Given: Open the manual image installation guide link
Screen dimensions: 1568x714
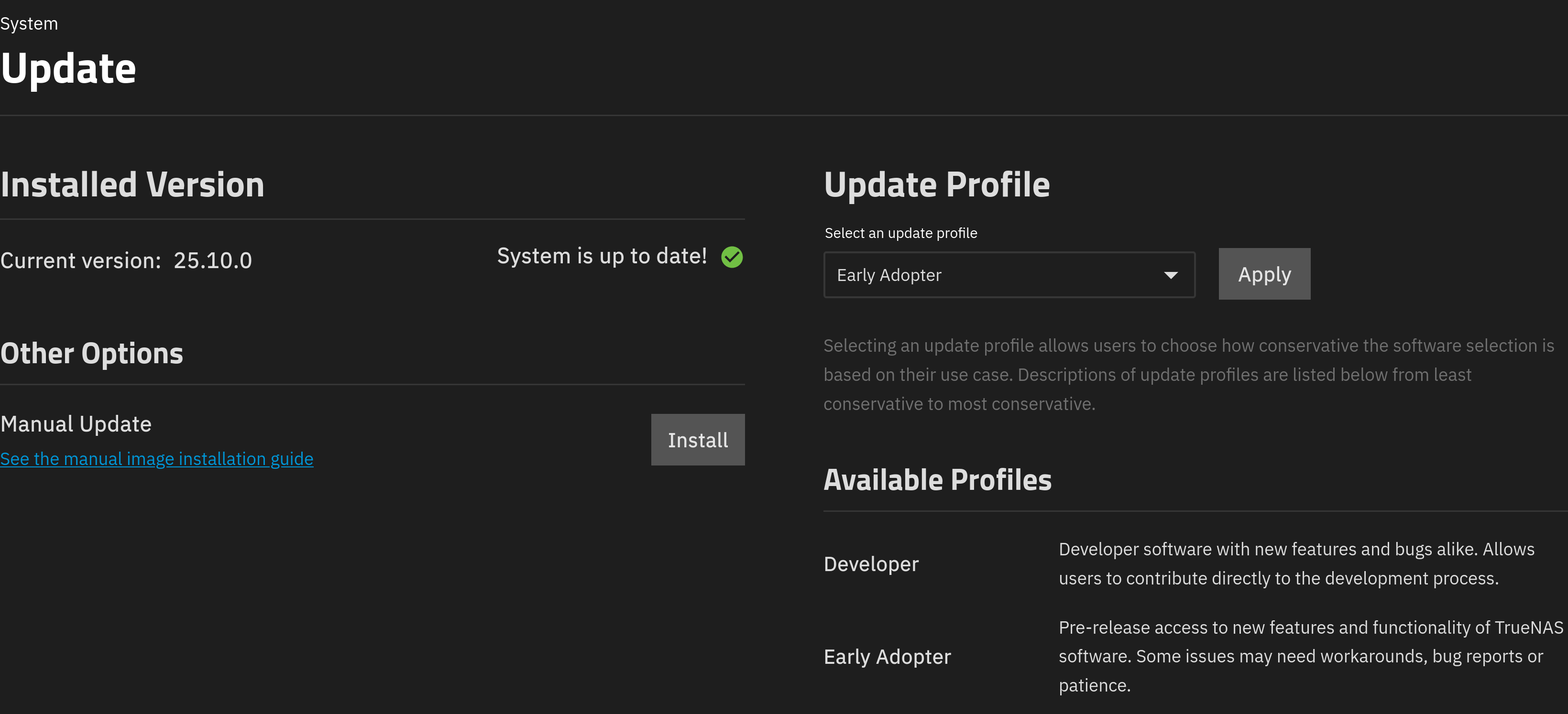Looking at the screenshot, I should pyautogui.click(x=157, y=459).
